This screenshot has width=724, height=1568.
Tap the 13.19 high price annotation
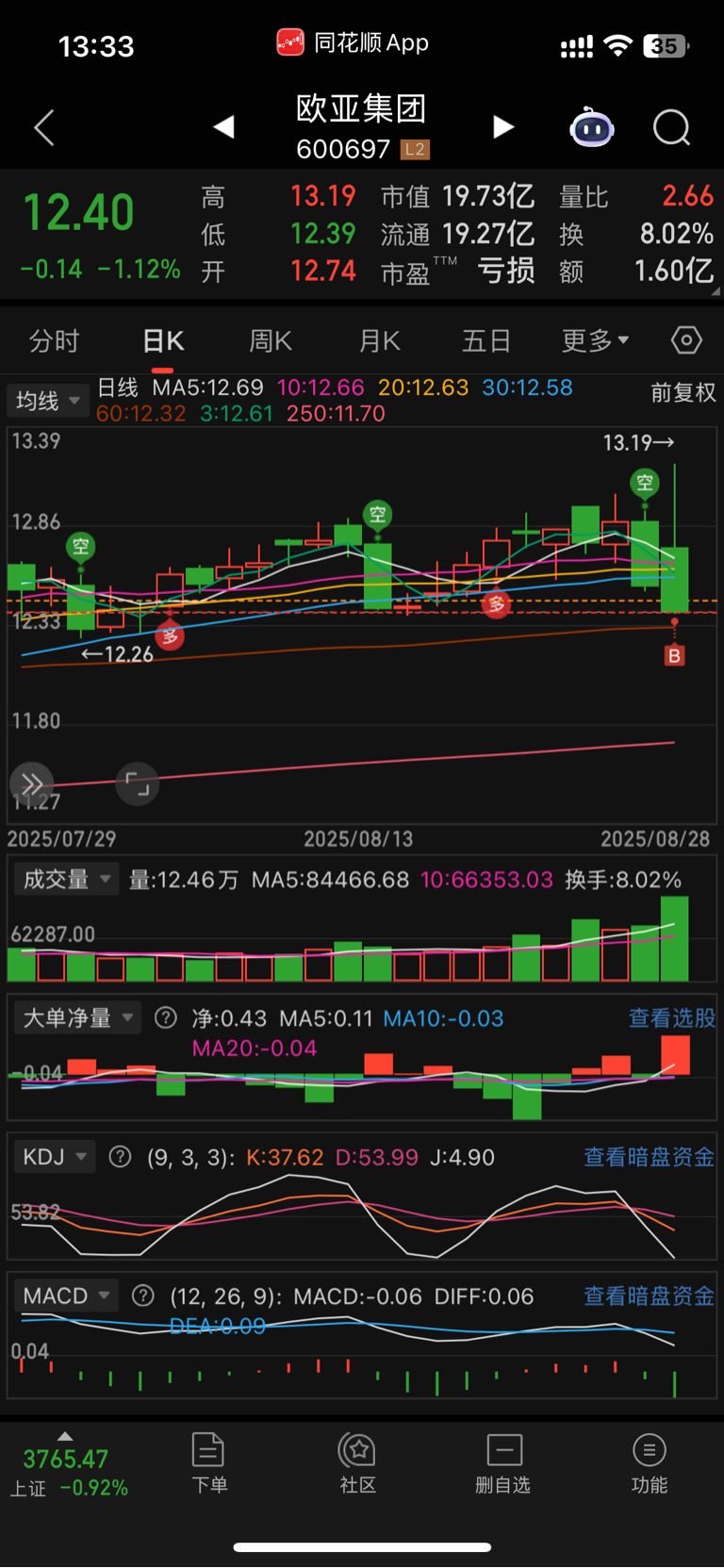pyautogui.click(x=638, y=442)
